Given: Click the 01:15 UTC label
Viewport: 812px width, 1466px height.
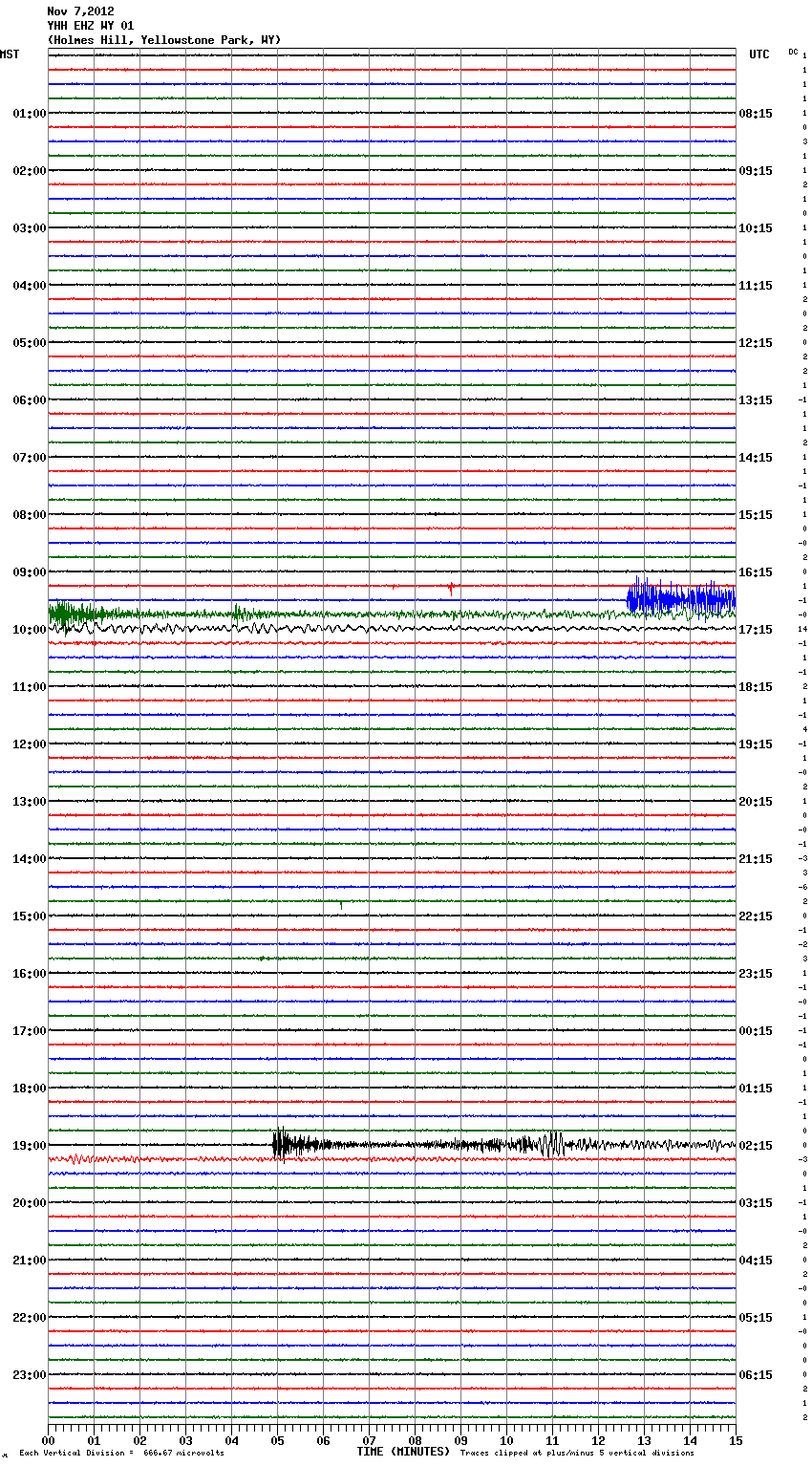Looking at the screenshot, I should coord(756,1089).
